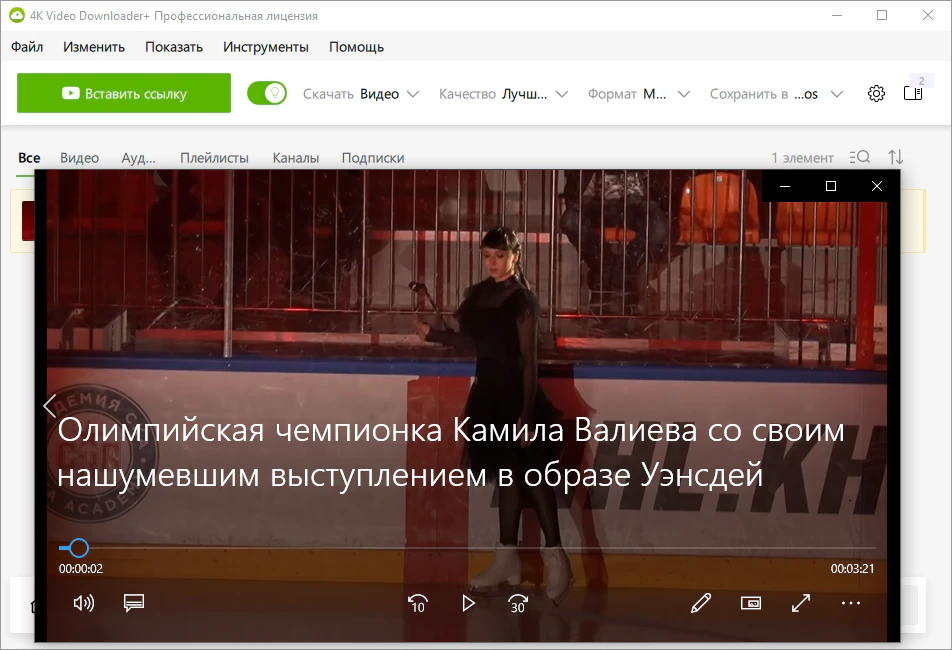Open the Файл menu
This screenshot has height=650, width=952.
point(27,47)
